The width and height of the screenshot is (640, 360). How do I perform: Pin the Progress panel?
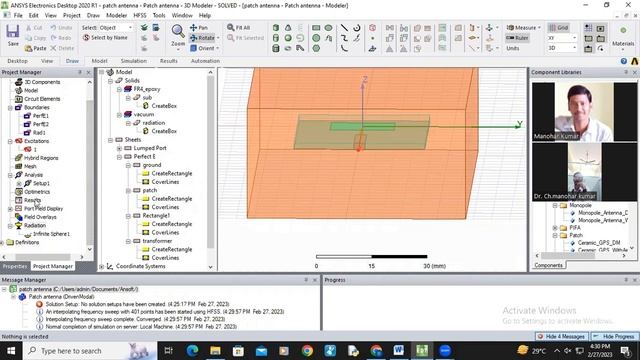pyautogui.click(x=626, y=280)
